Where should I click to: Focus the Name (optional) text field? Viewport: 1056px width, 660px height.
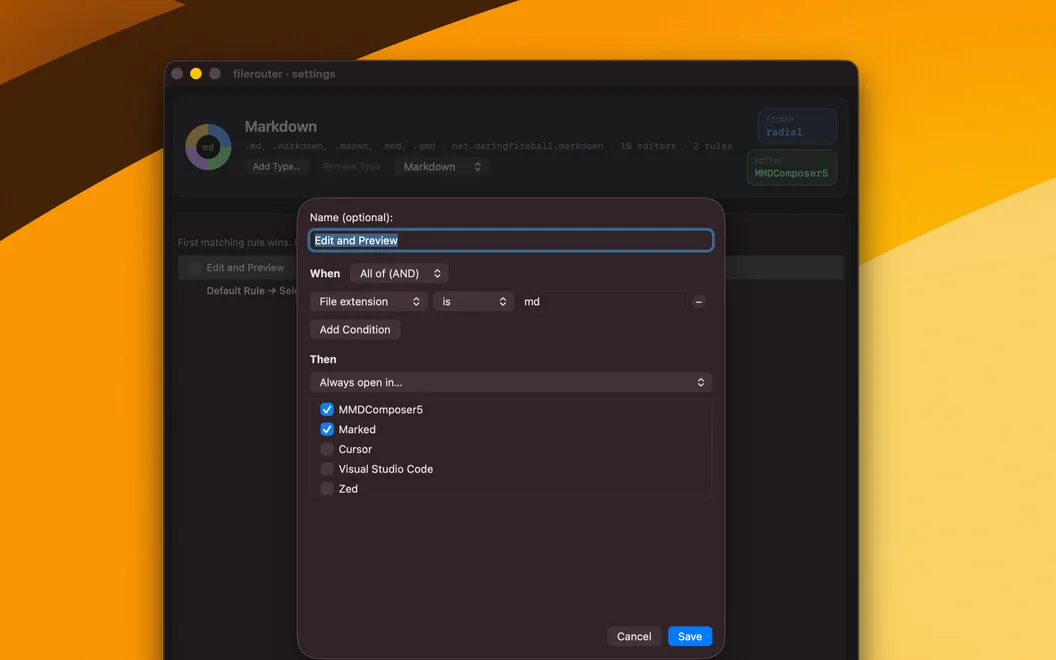[510, 240]
